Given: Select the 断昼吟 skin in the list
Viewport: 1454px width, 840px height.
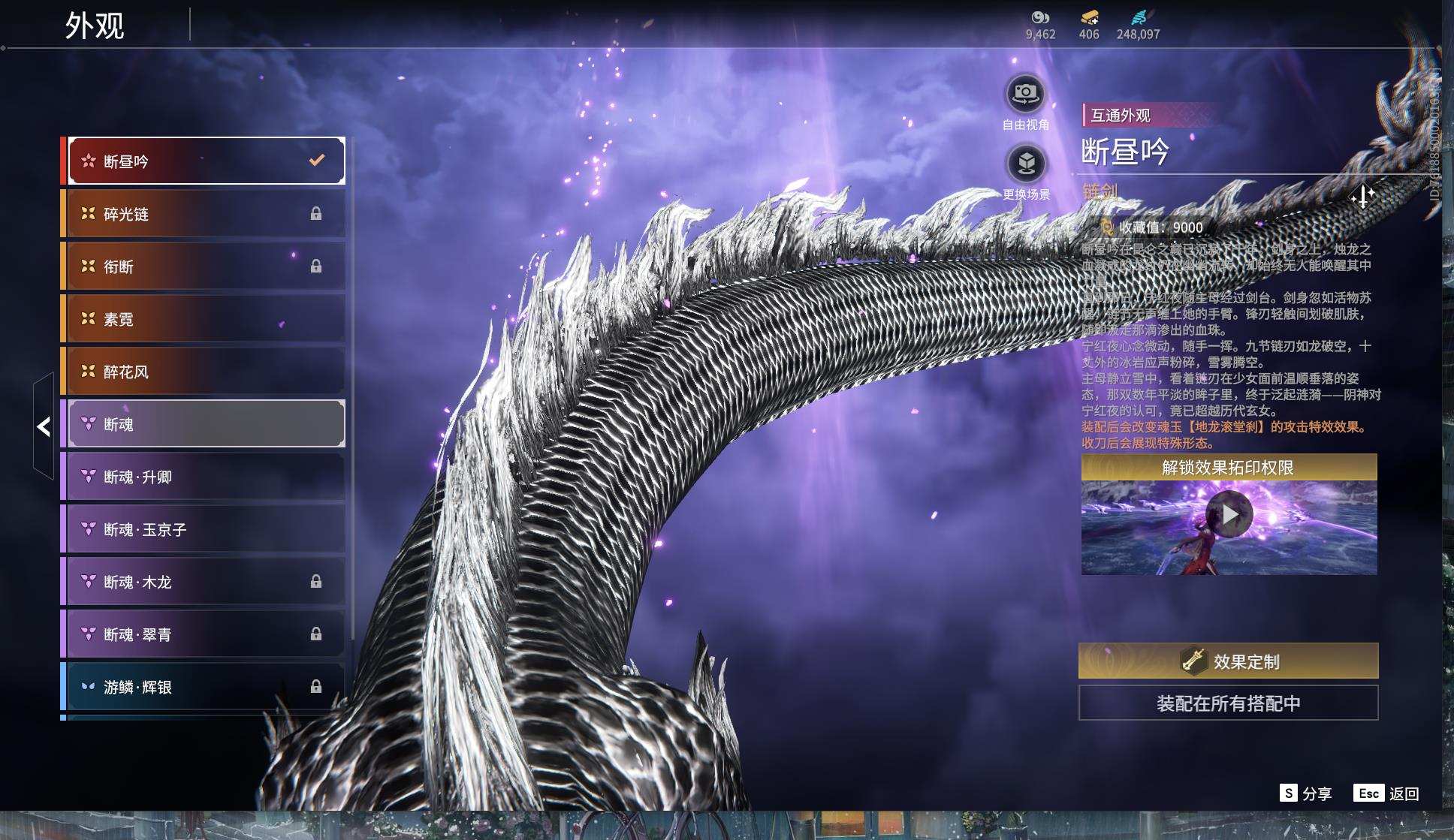Looking at the screenshot, I should tap(207, 161).
